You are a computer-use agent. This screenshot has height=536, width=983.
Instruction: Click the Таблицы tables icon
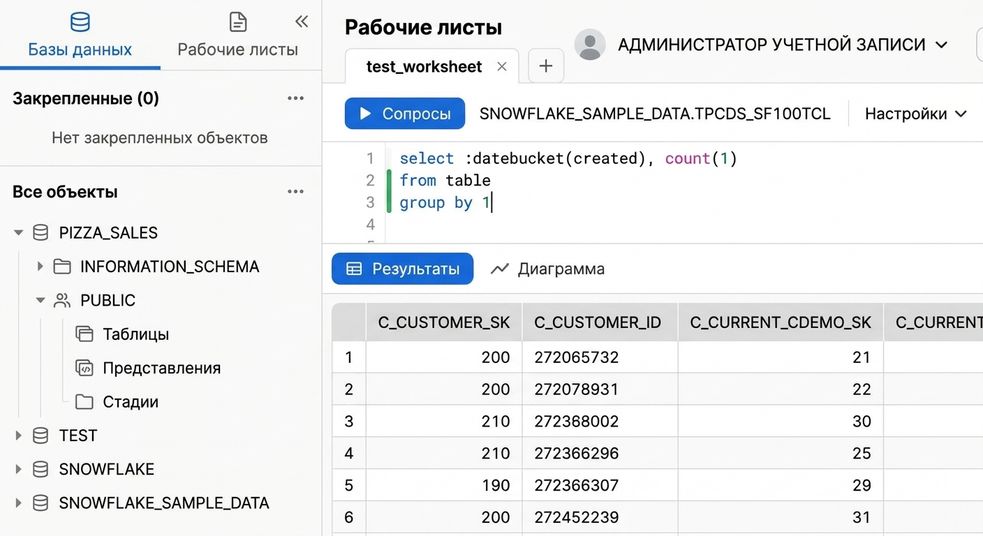pos(84,334)
